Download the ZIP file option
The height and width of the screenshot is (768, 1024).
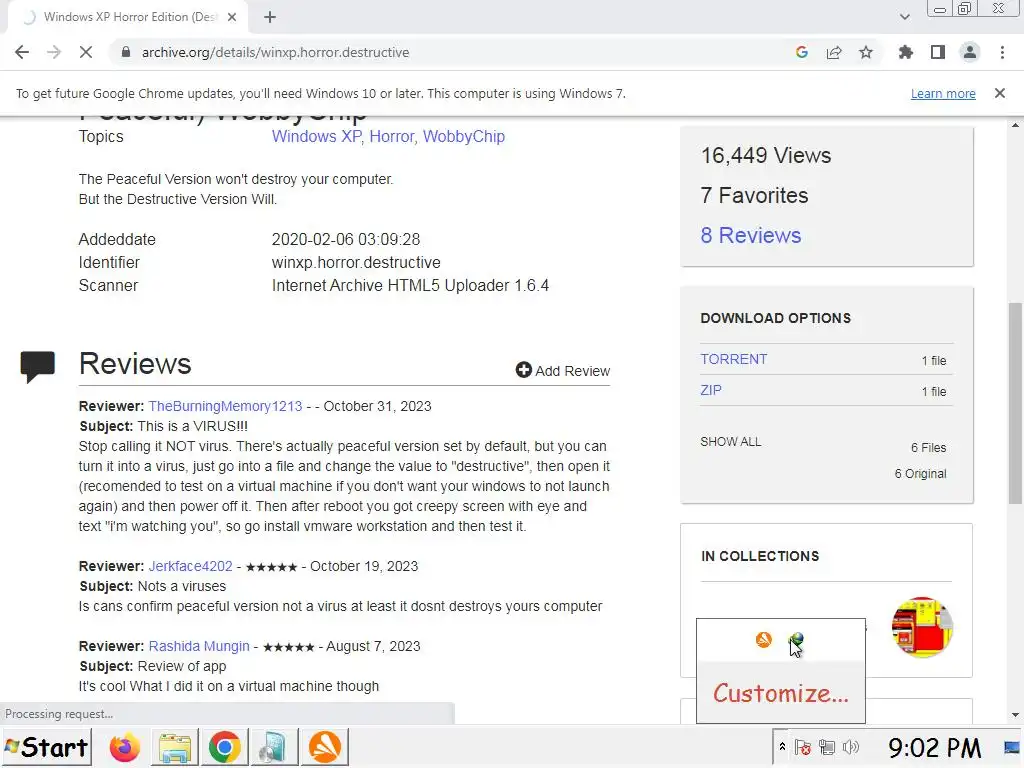click(x=711, y=390)
